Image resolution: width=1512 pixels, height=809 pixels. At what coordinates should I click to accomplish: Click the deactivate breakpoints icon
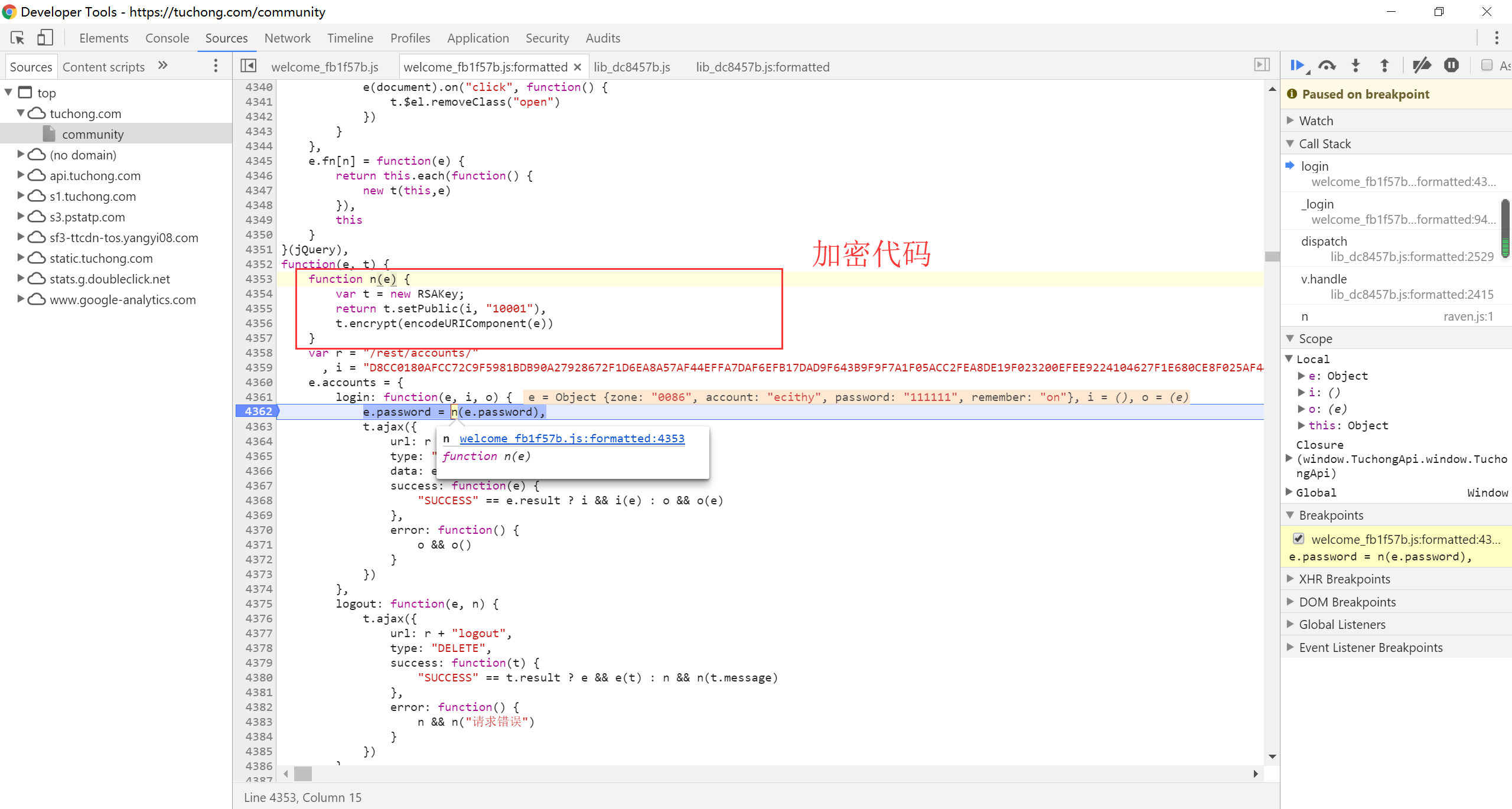pos(1421,66)
